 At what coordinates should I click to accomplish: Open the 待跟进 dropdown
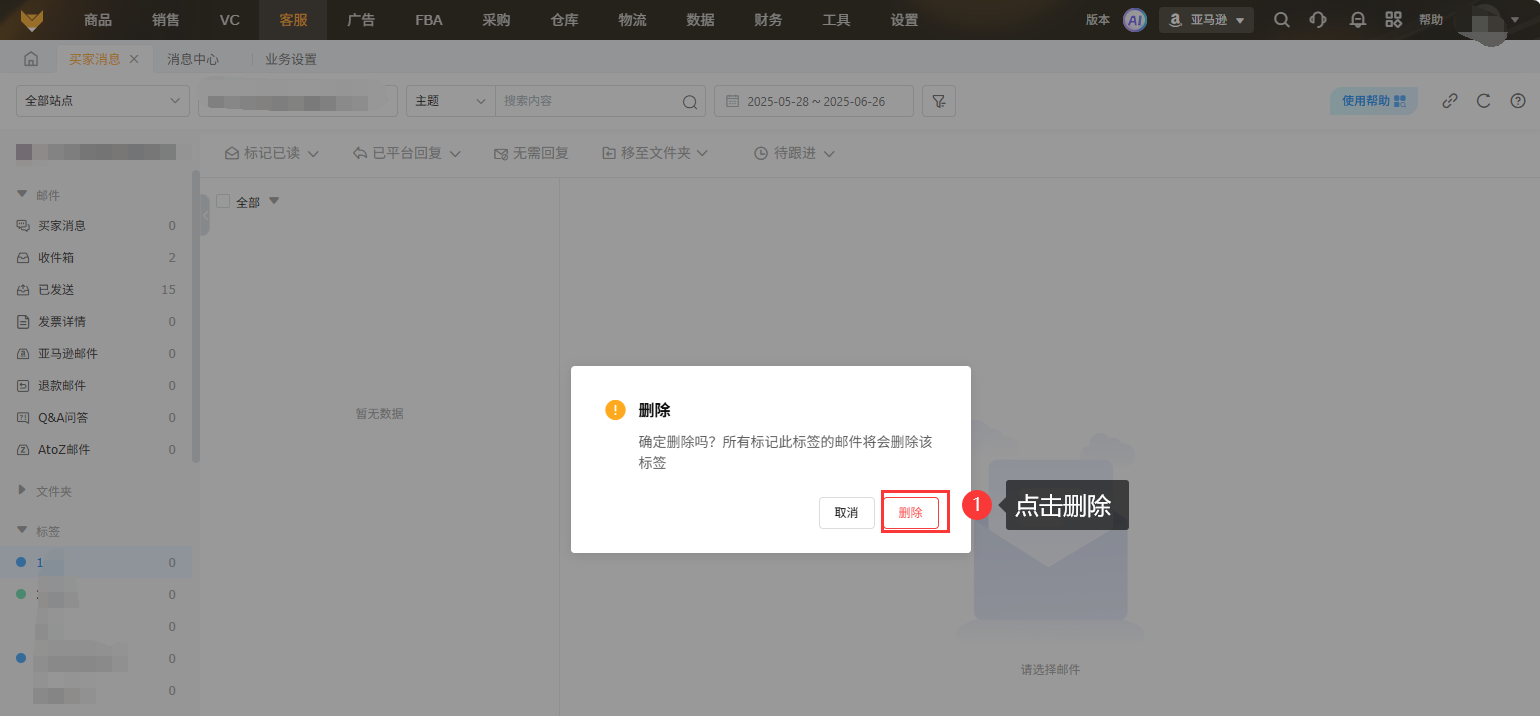click(x=794, y=153)
